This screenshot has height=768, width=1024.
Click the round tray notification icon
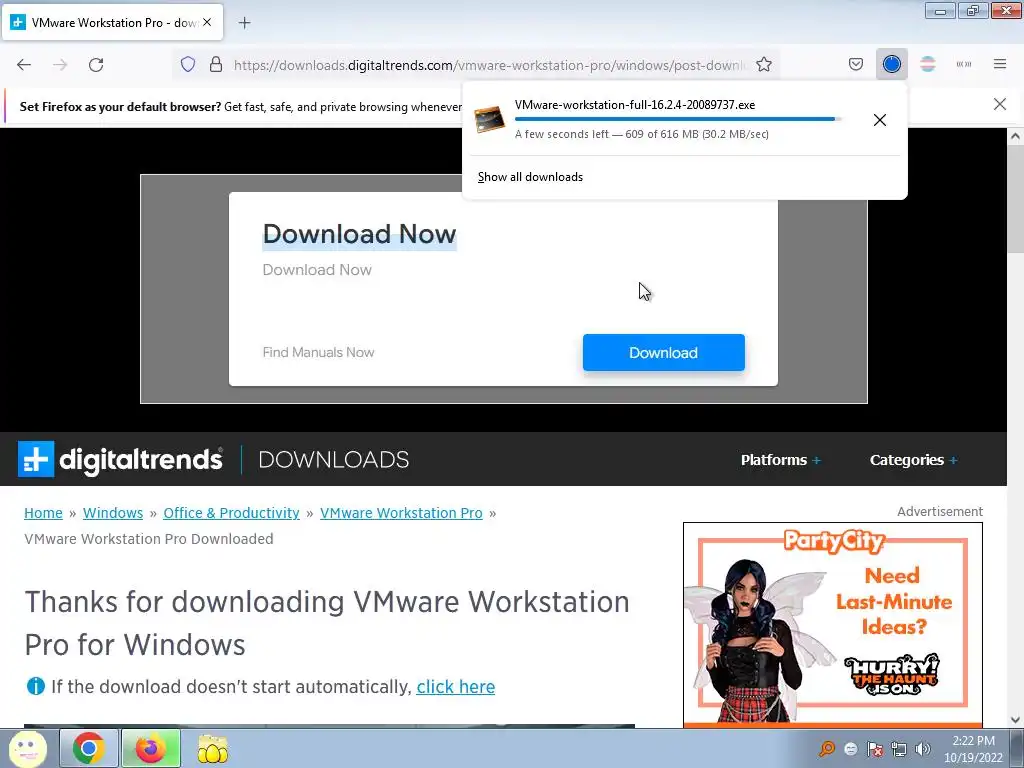(x=851, y=749)
